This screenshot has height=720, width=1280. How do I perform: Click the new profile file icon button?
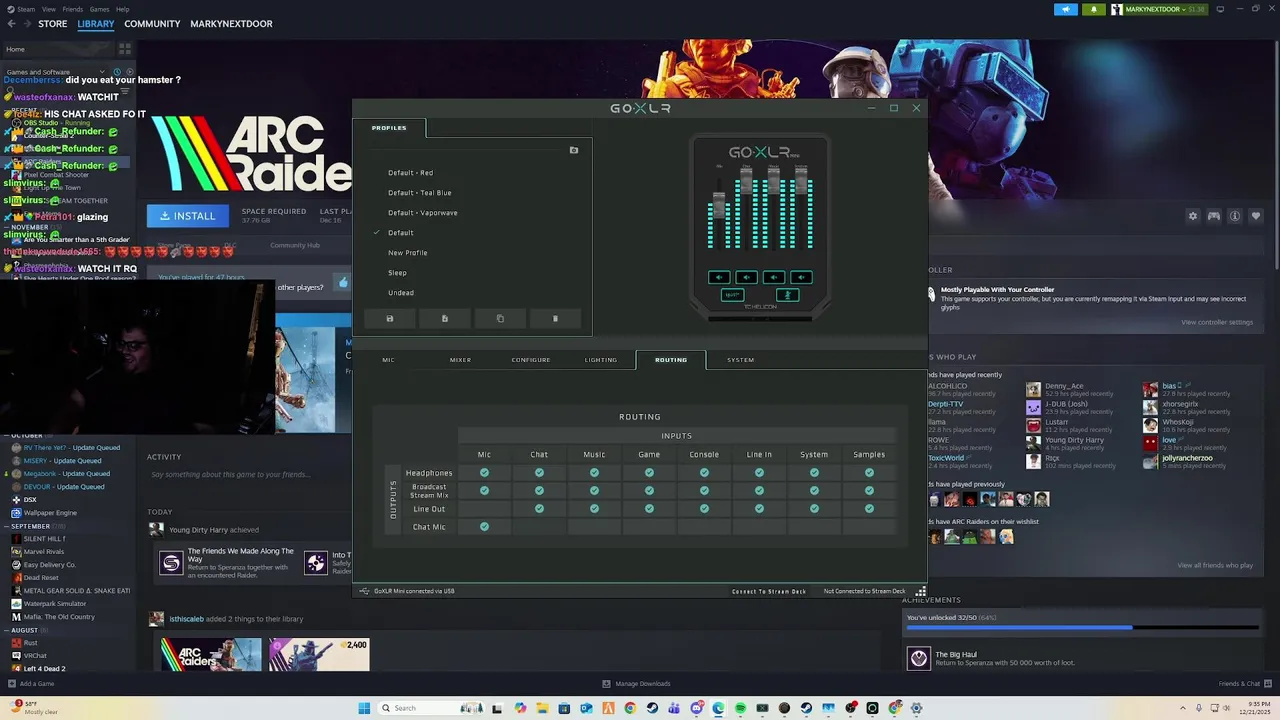click(x=445, y=319)
